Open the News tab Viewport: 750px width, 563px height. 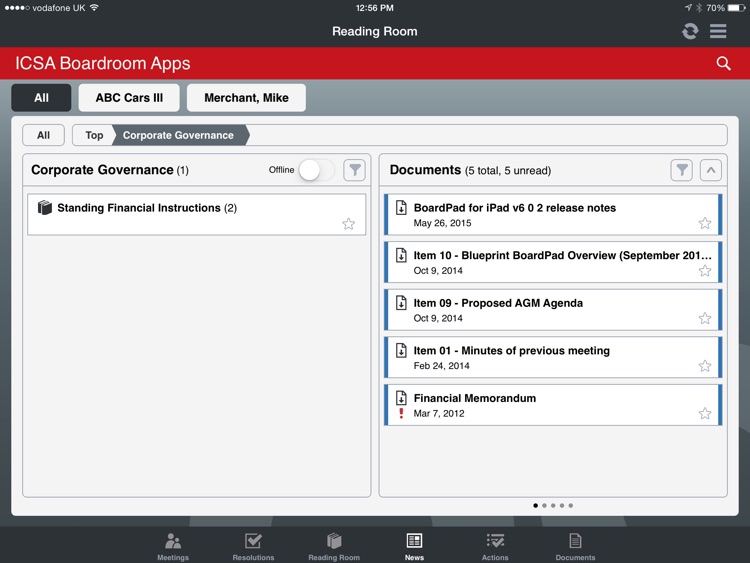pos(414,547)
